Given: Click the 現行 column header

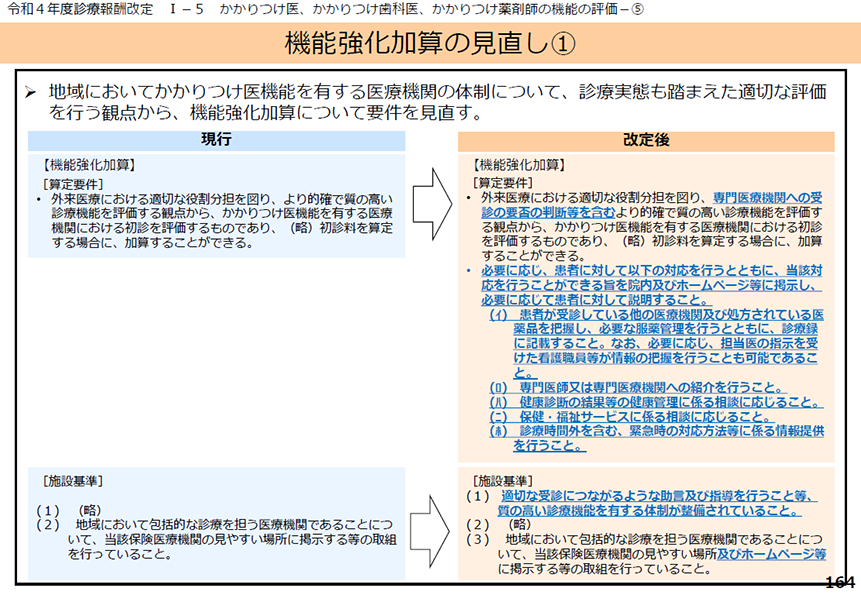Looking at the screenshot, I should 216,140.
